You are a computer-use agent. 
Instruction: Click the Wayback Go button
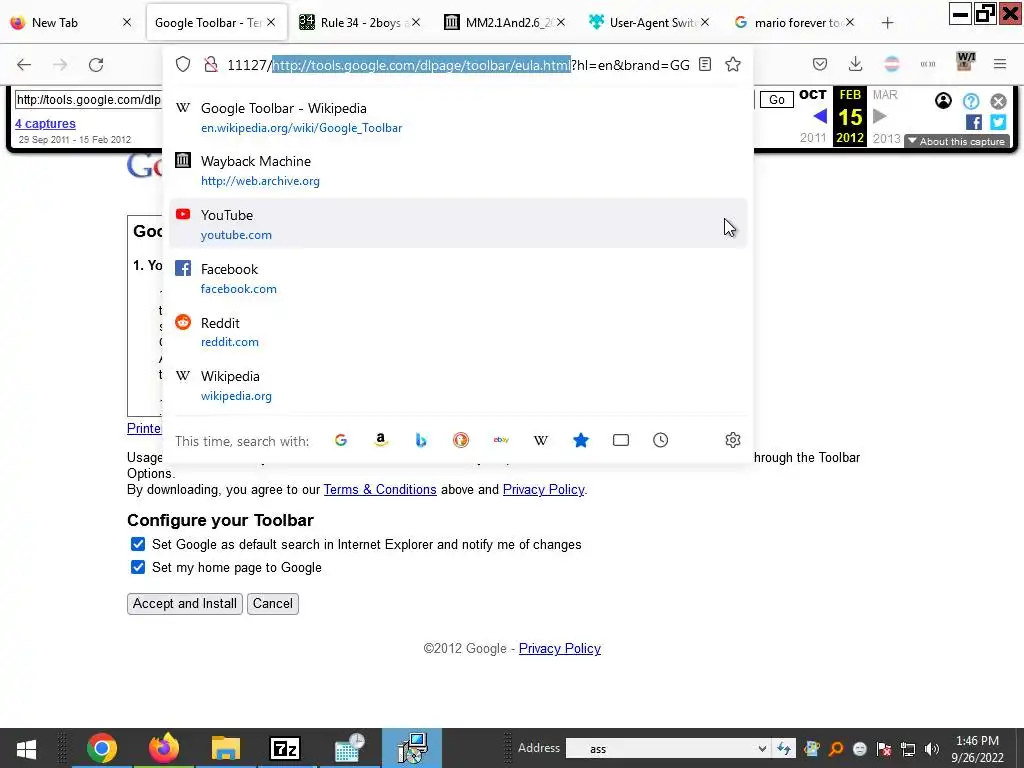776,99
